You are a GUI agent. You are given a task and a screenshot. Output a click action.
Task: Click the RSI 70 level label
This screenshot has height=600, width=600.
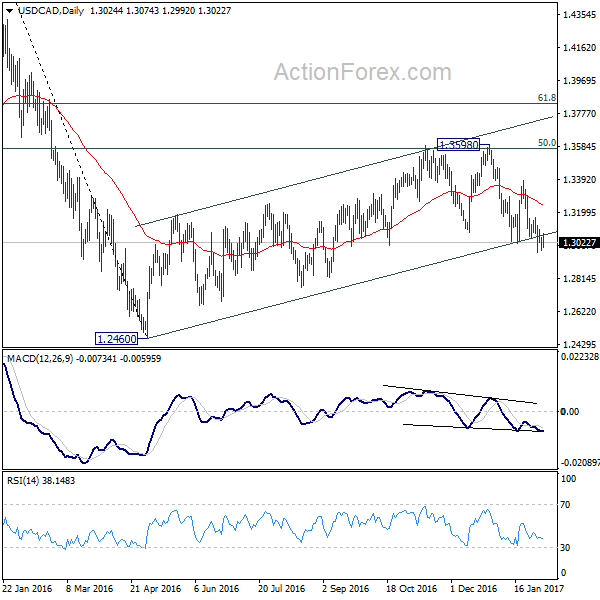565,505
